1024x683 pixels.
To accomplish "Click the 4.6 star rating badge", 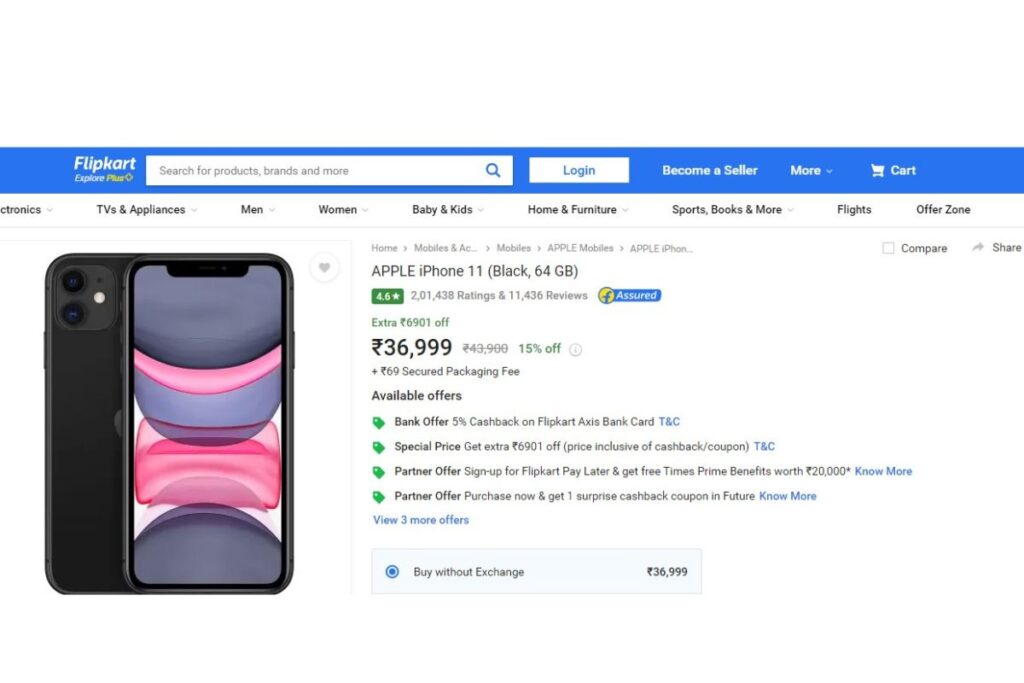I will coord(387,296).
